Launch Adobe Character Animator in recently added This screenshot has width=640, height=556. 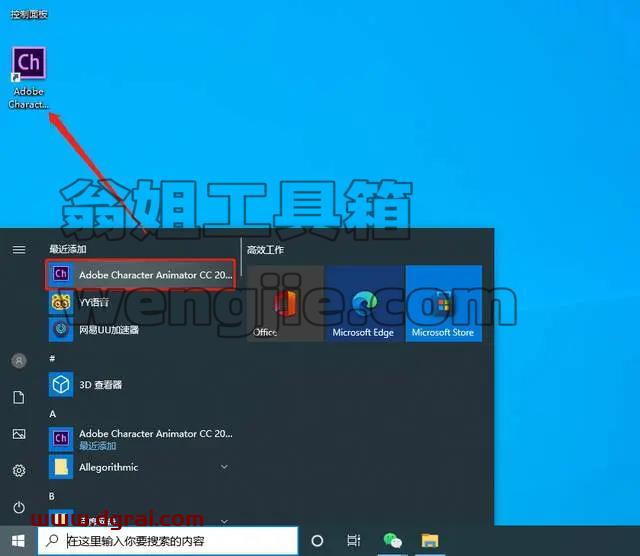point(140,274)
